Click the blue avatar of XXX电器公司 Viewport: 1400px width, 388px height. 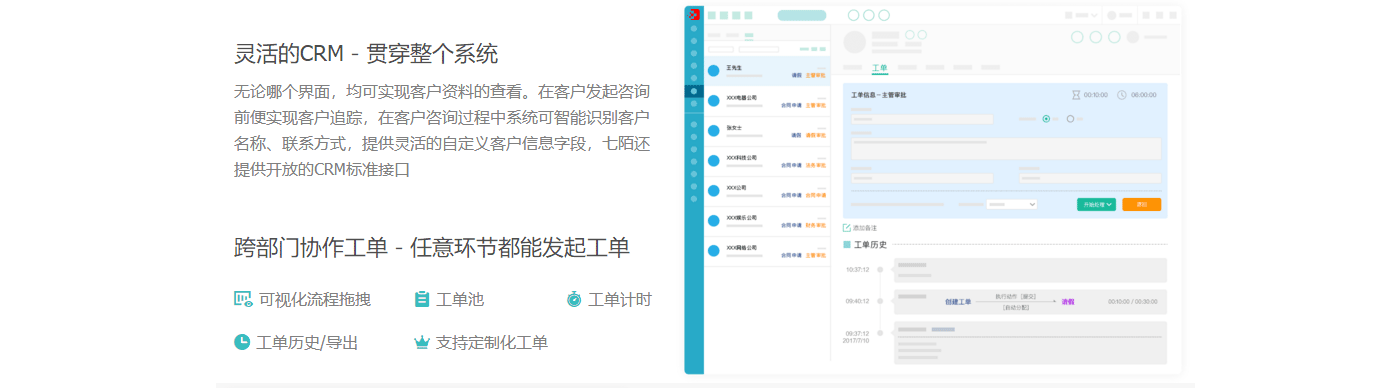[x=714, y=100]
